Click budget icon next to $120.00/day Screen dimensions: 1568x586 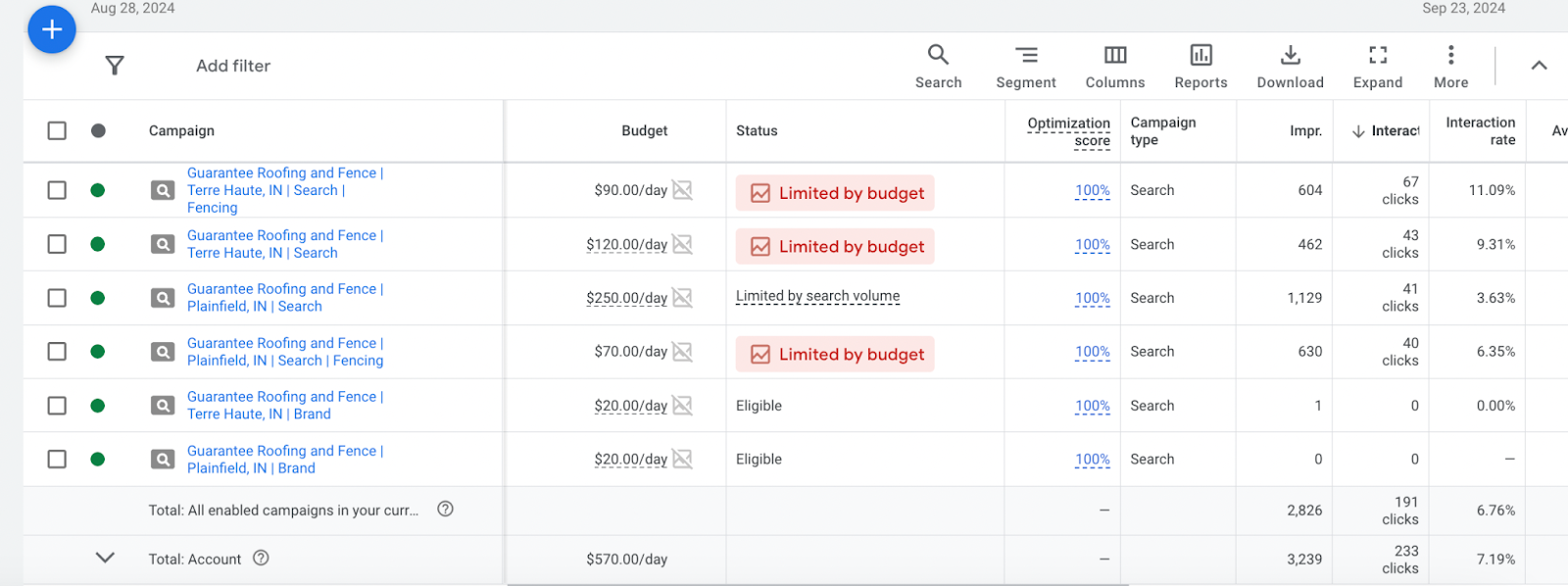coord(682,244)
